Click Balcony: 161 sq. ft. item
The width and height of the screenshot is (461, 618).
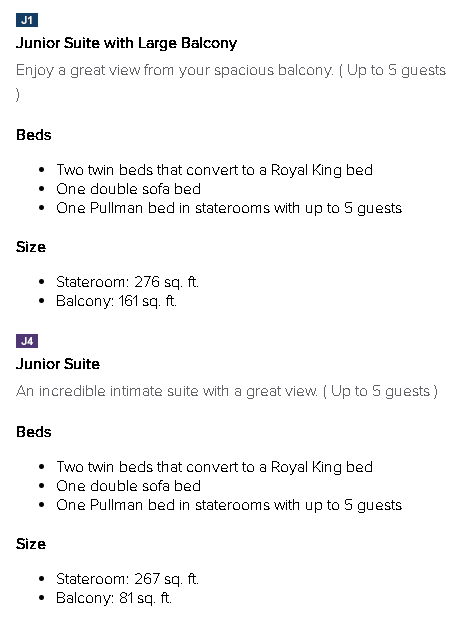click(116, 301)
